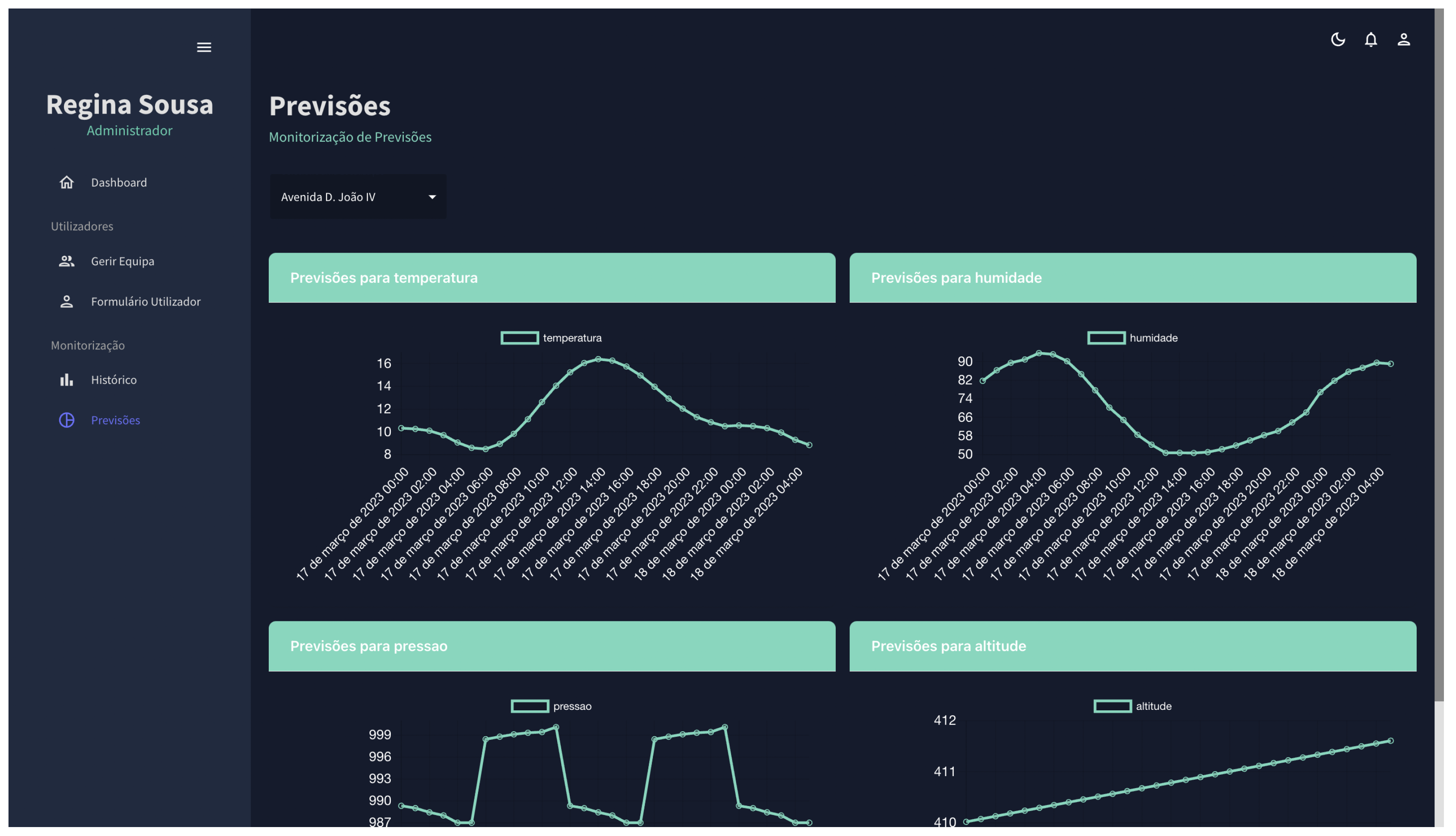Click the Gerir Equipa people icon
This screenshot has height=836, width=1456.
[x=67, y=261]
